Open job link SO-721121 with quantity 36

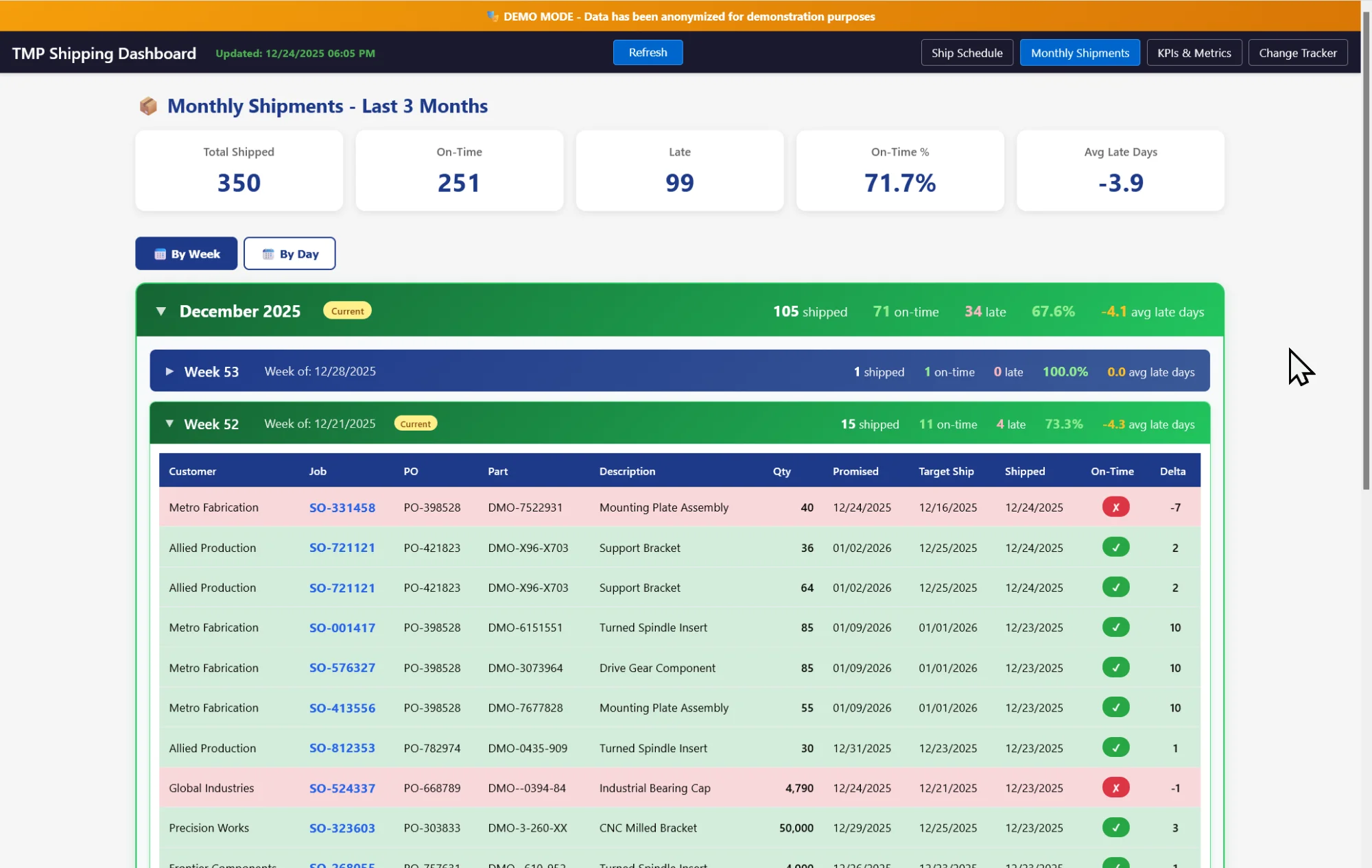point(342,548)
